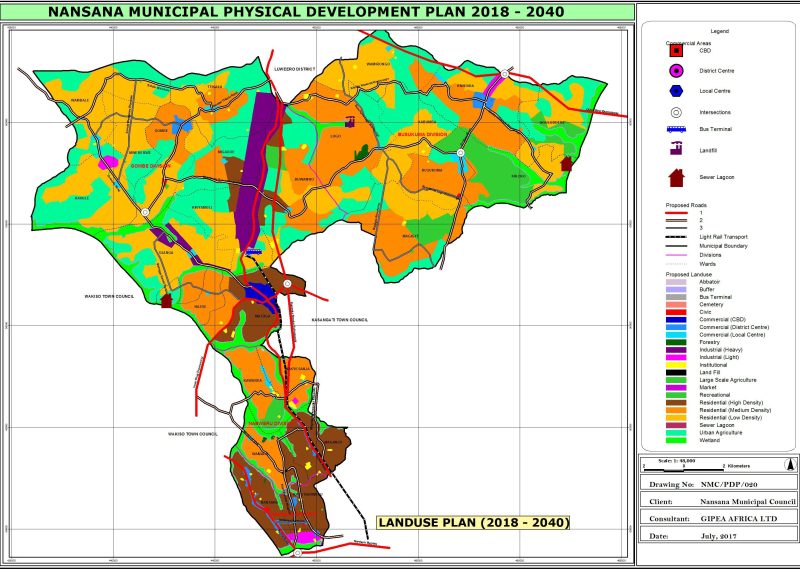Click the GIPEA AFRICA LTD consultant field
800x570 pixels.
[735, 519]
